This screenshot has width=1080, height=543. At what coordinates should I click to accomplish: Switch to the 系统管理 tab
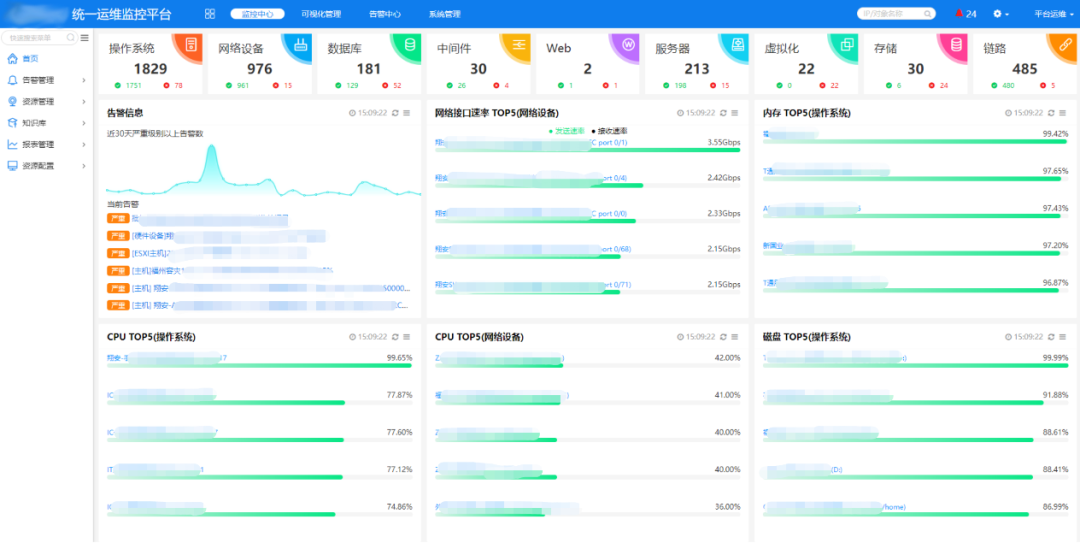(x=444, y=14)
